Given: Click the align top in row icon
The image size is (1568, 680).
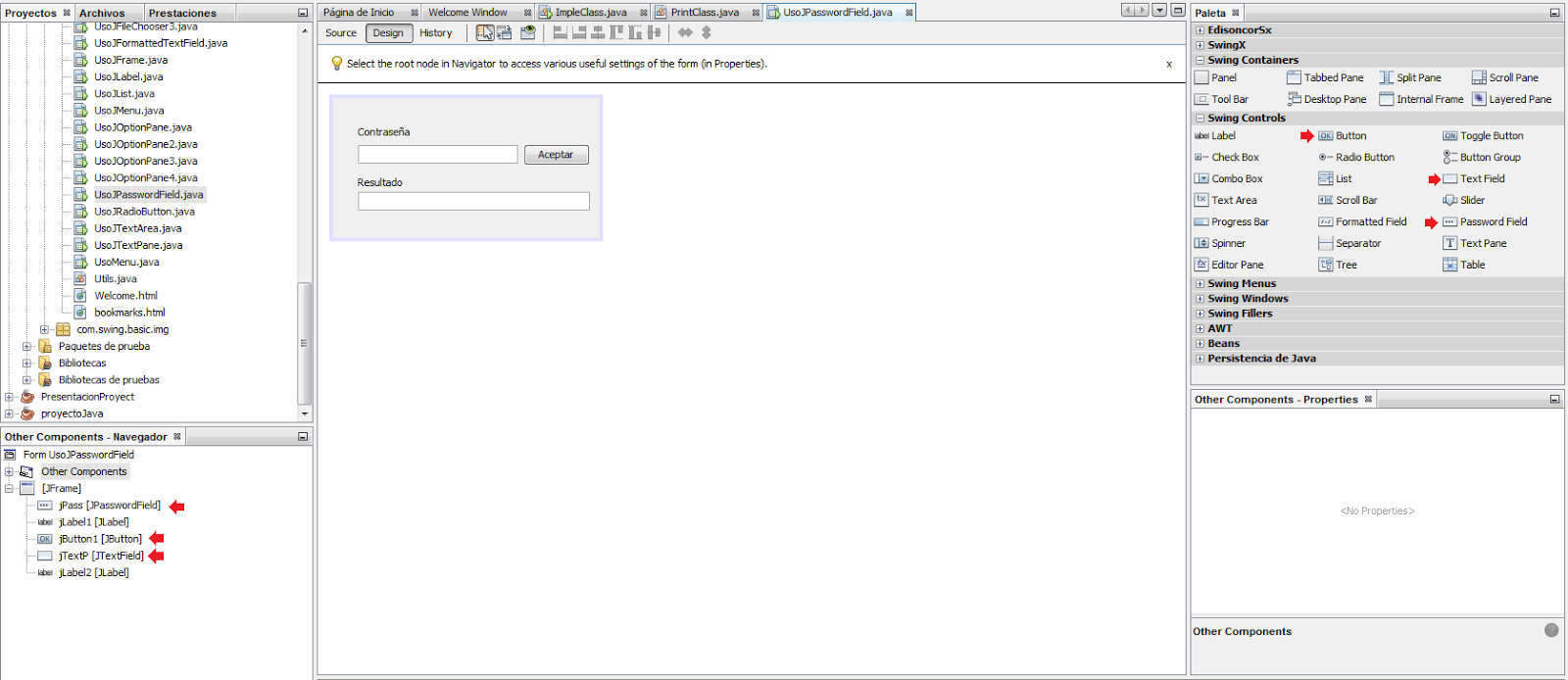Looking at the screenshot, I should [x=616, y=32].
